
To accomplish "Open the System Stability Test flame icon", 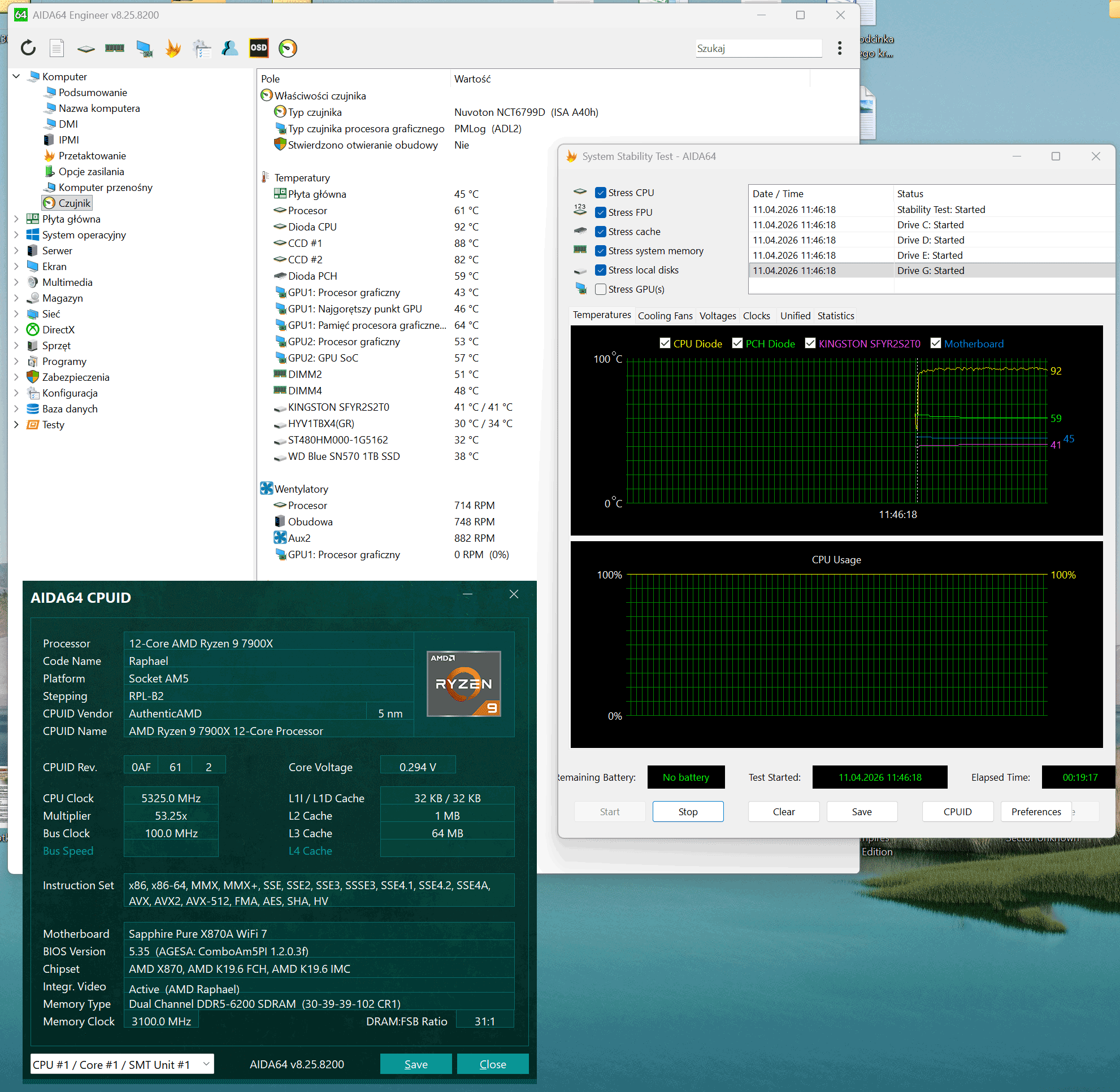I will [x=173, y=48].
